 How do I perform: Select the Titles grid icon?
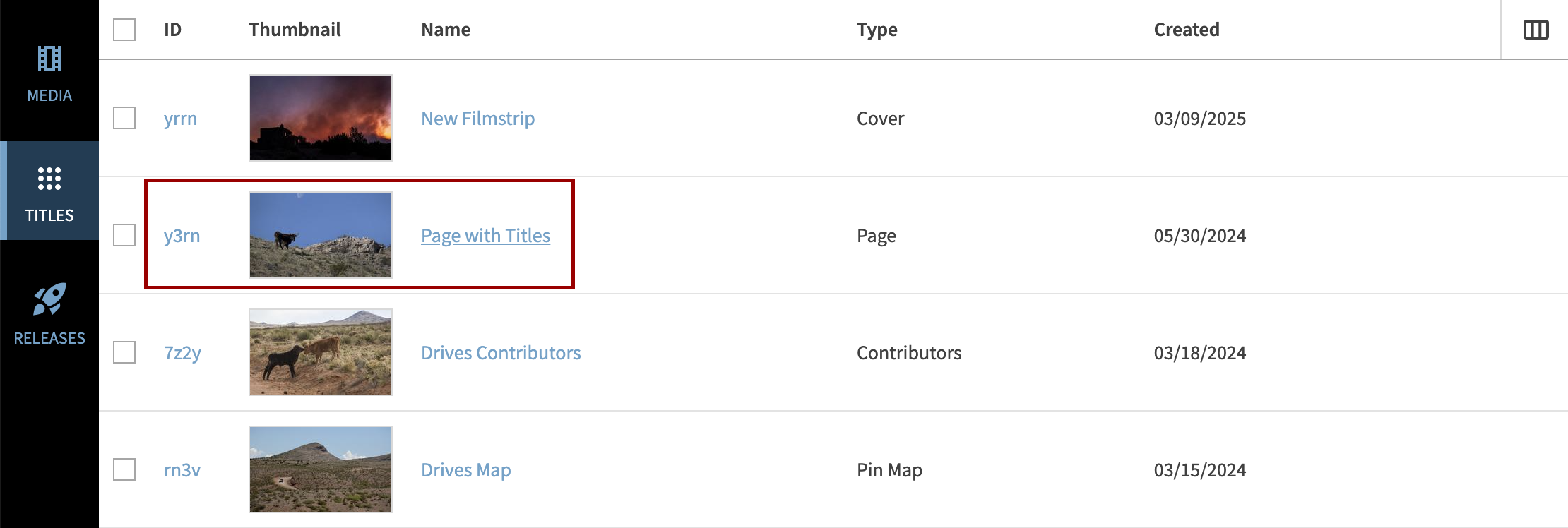pyautogui.click(x=49, y=179)
